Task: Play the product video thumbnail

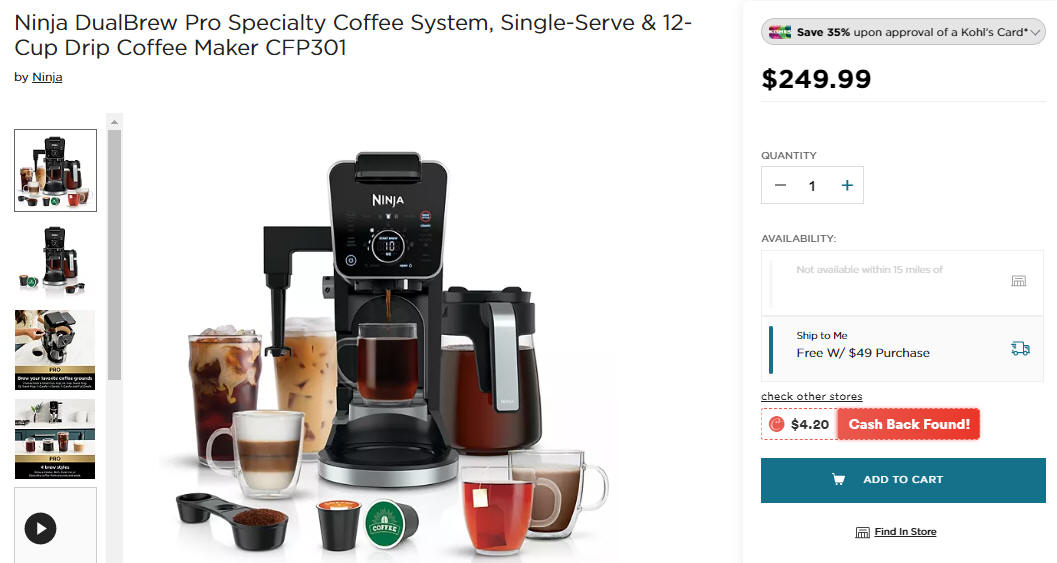Action: (x=40, y=528)
